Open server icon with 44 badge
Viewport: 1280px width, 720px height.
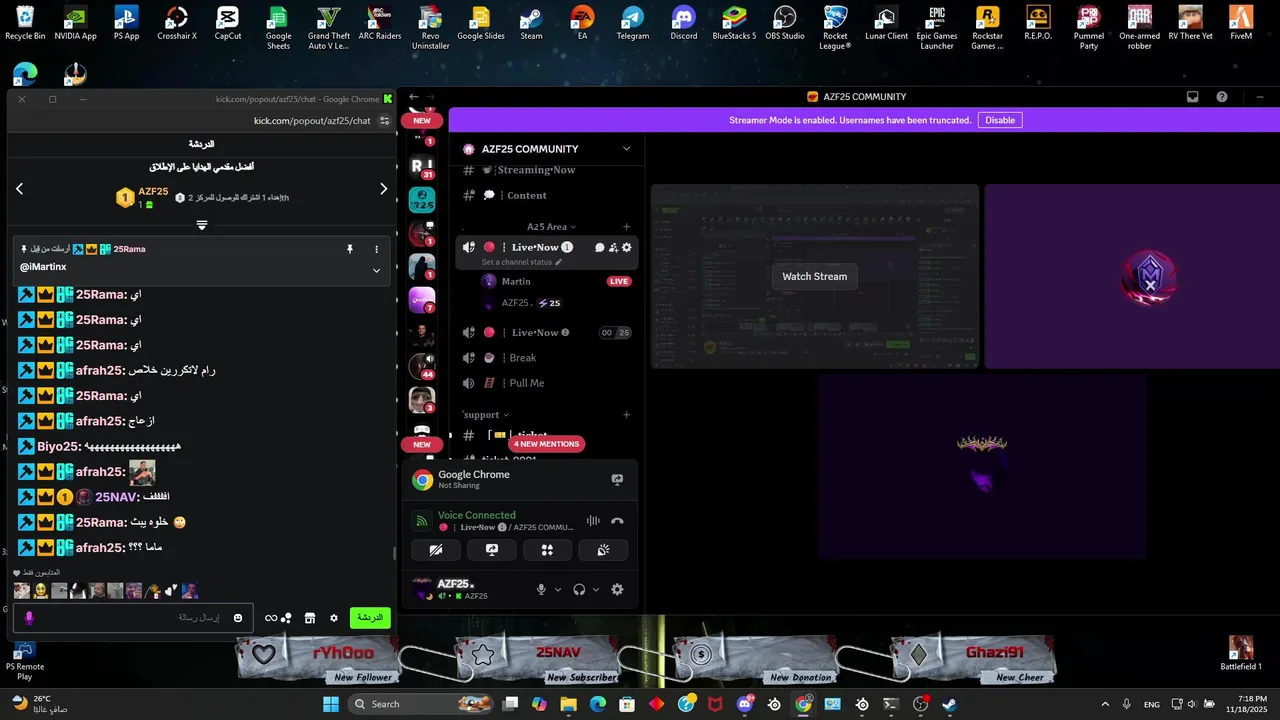pyautogui.click(x=422, y=366)
